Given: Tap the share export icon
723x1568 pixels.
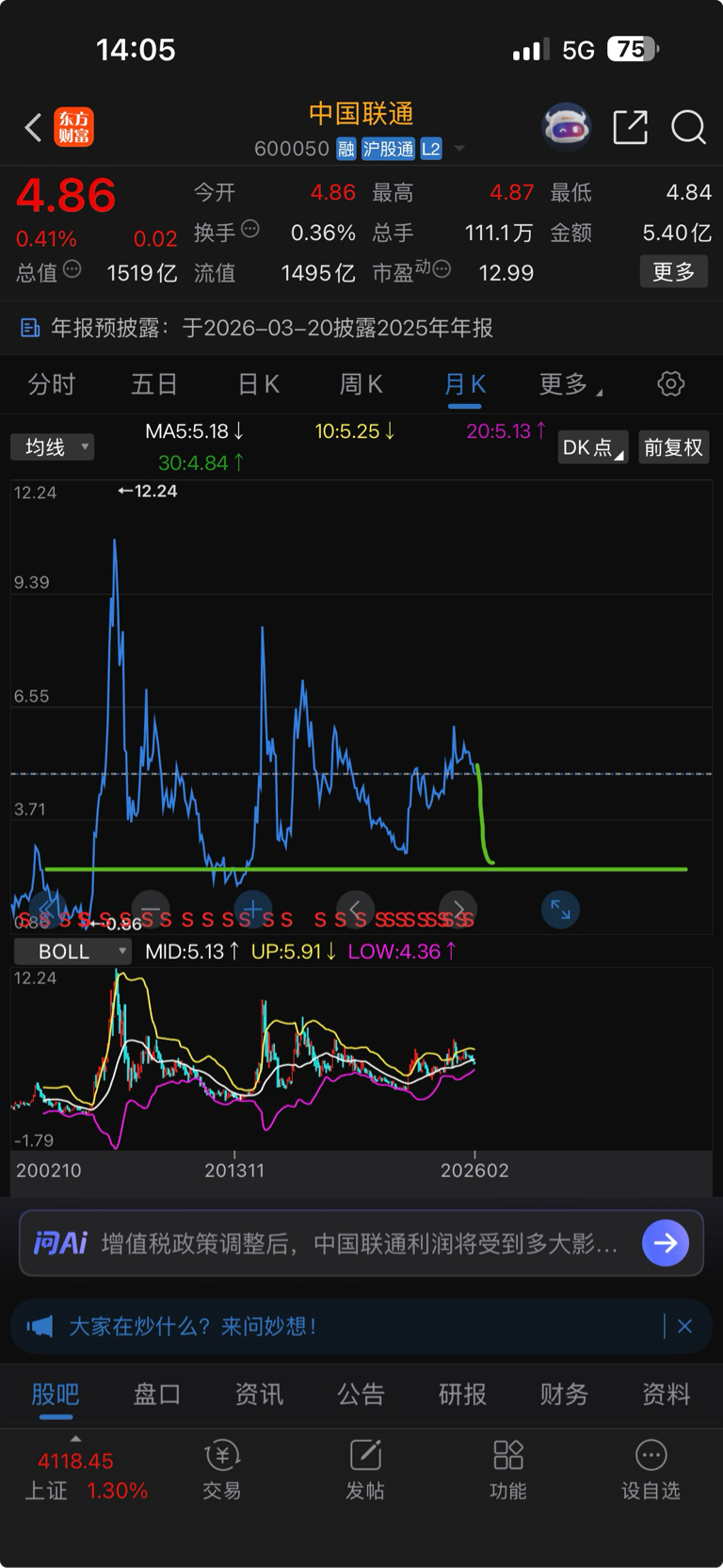Looking at the screenshot, I should pyautogui.click(x=630, y=126).
